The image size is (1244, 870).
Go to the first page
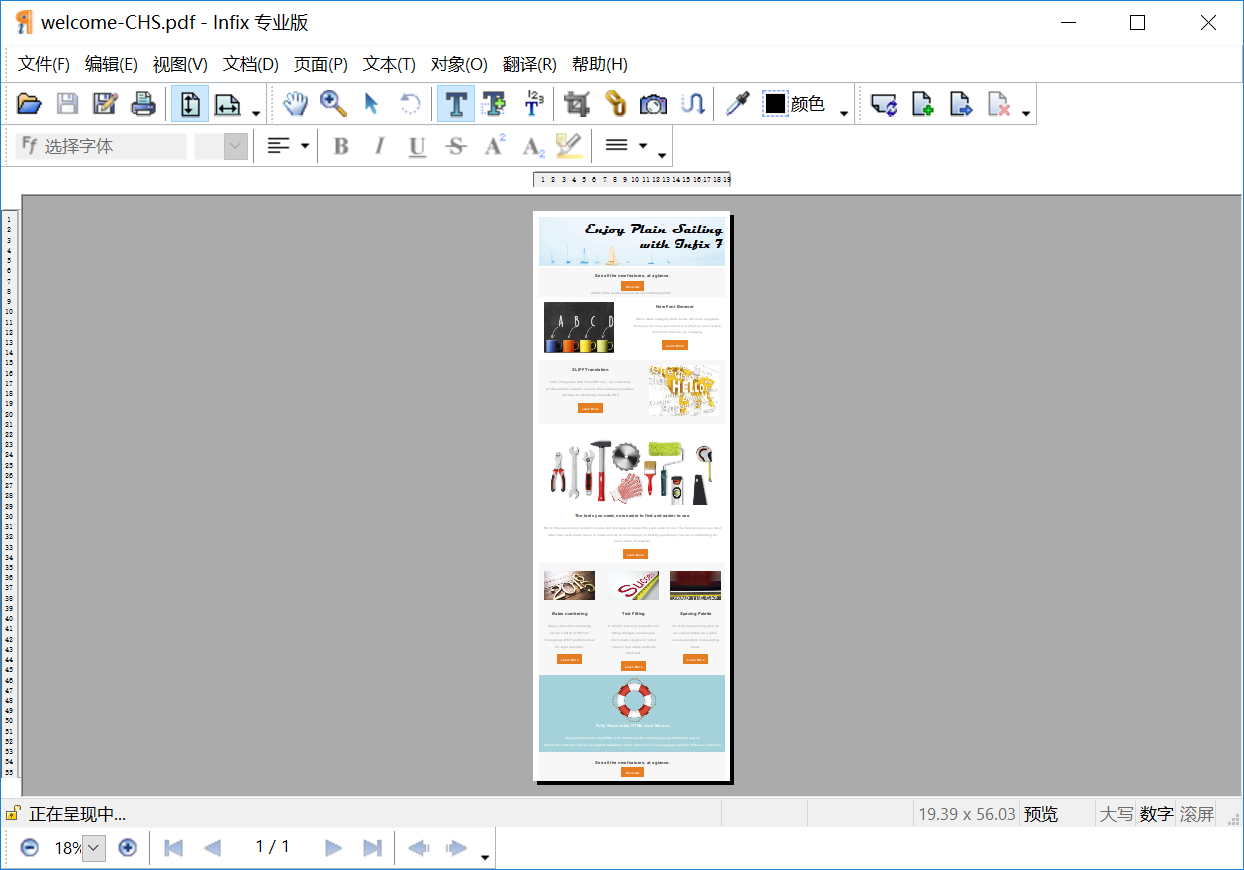coord(173,848)
